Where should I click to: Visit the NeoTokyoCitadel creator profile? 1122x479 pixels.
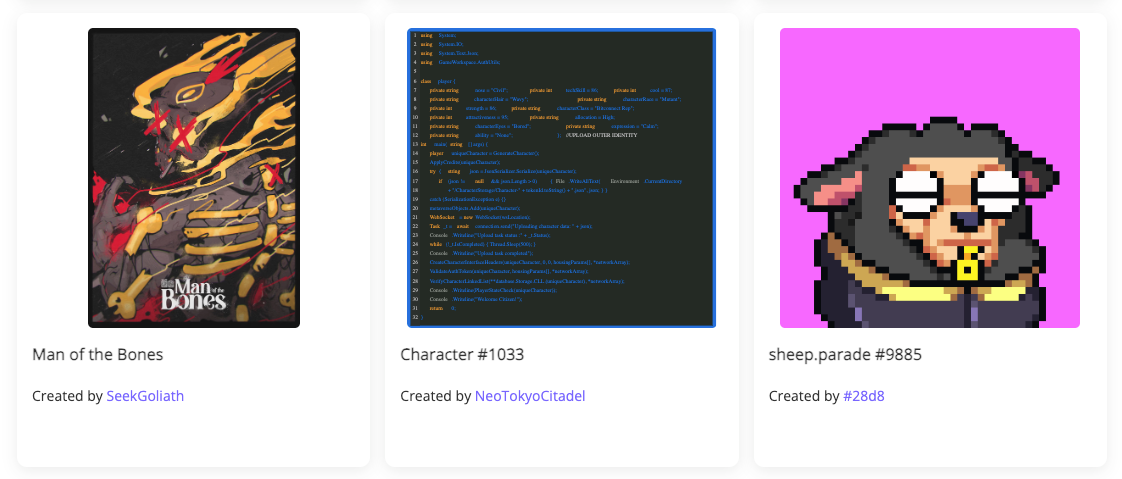point(530,396)
